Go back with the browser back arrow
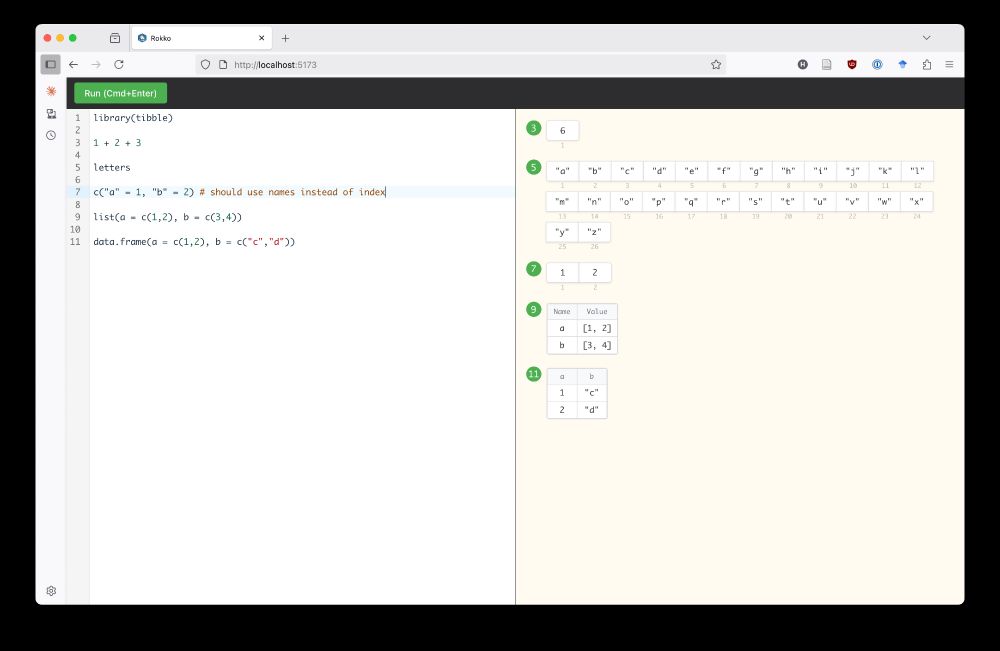 coord(73,64)
